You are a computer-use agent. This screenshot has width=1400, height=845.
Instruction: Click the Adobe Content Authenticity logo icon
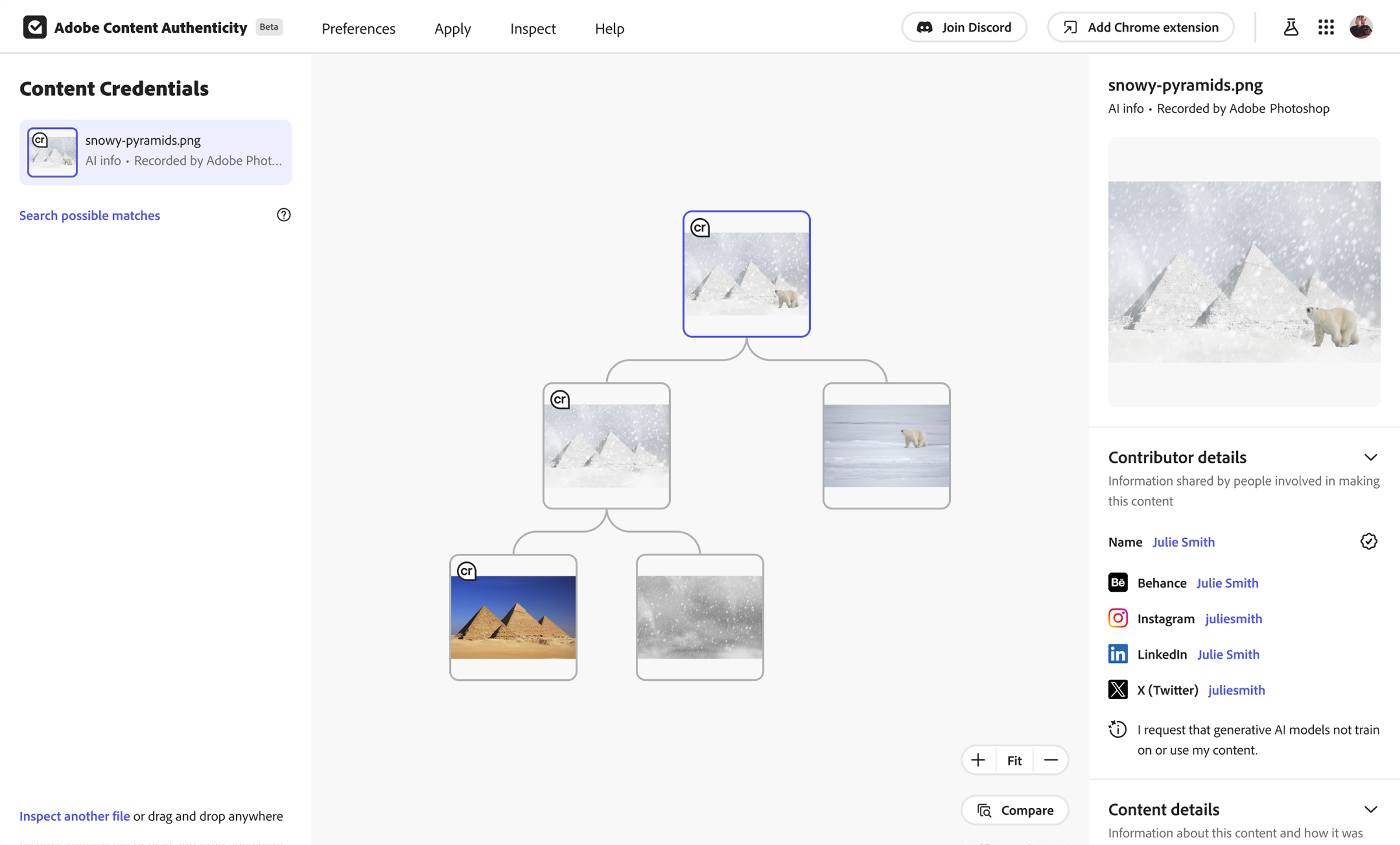point(35,27)
